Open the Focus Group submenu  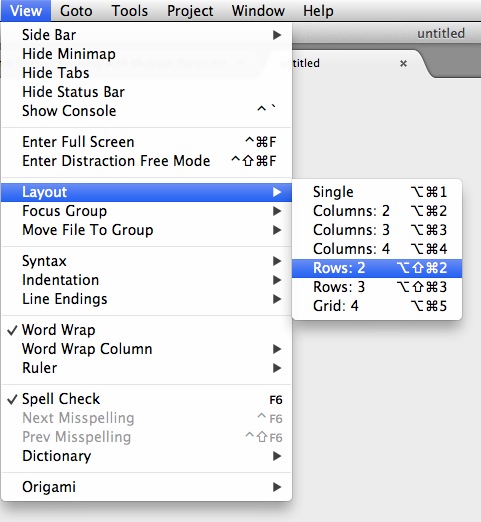click(x=146, y=211)
